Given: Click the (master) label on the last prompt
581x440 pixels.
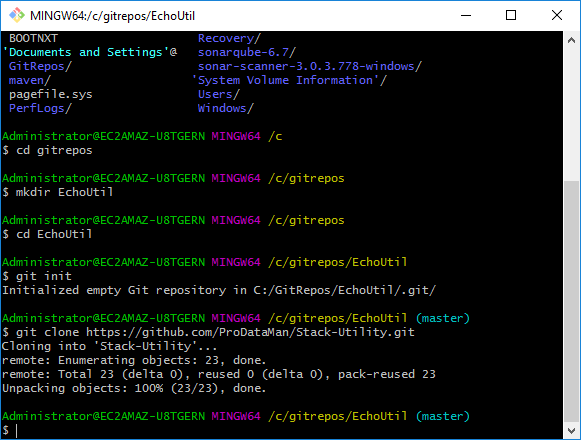Looking at the screenshot, I should click(443, 416).
